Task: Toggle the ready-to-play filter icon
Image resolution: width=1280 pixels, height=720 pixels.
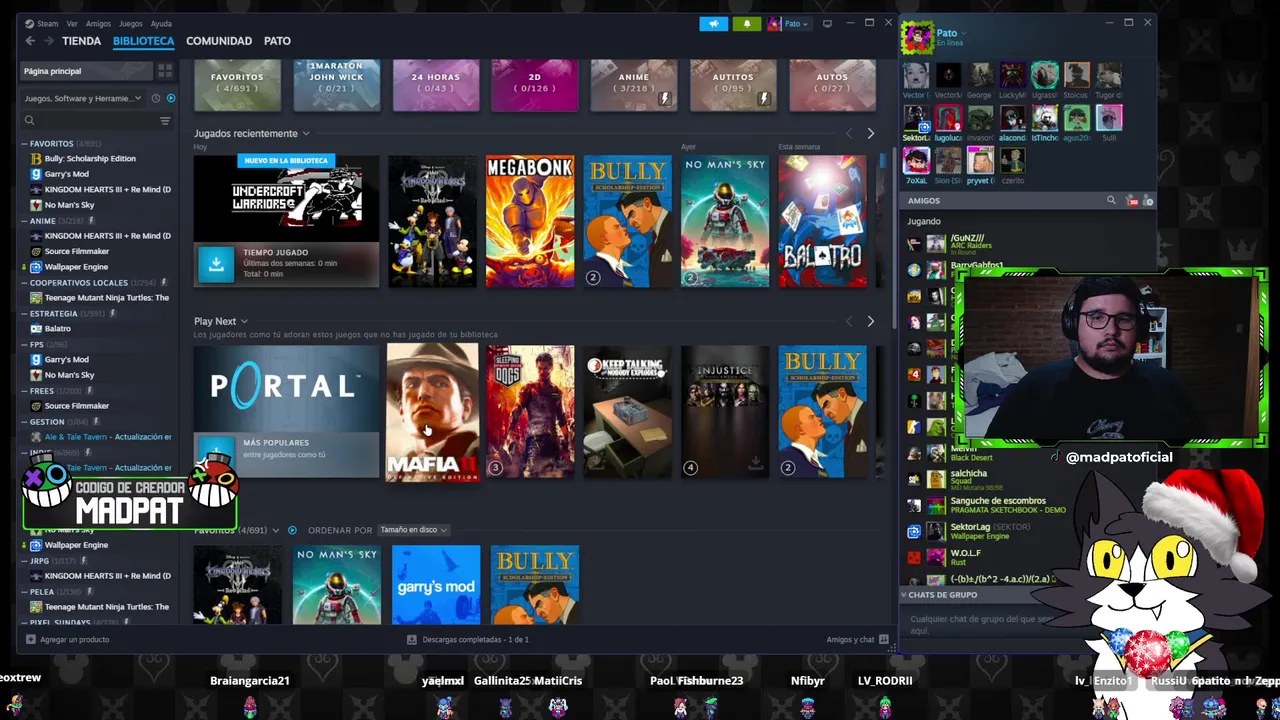Action: pos(171,98)
